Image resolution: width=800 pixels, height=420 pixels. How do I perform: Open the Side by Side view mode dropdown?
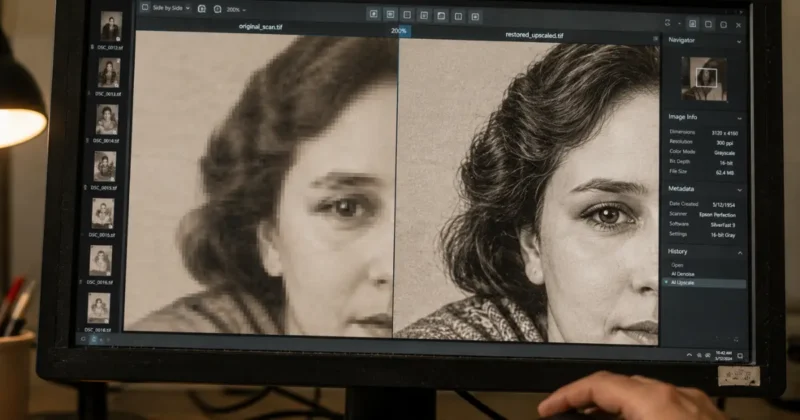171,8
